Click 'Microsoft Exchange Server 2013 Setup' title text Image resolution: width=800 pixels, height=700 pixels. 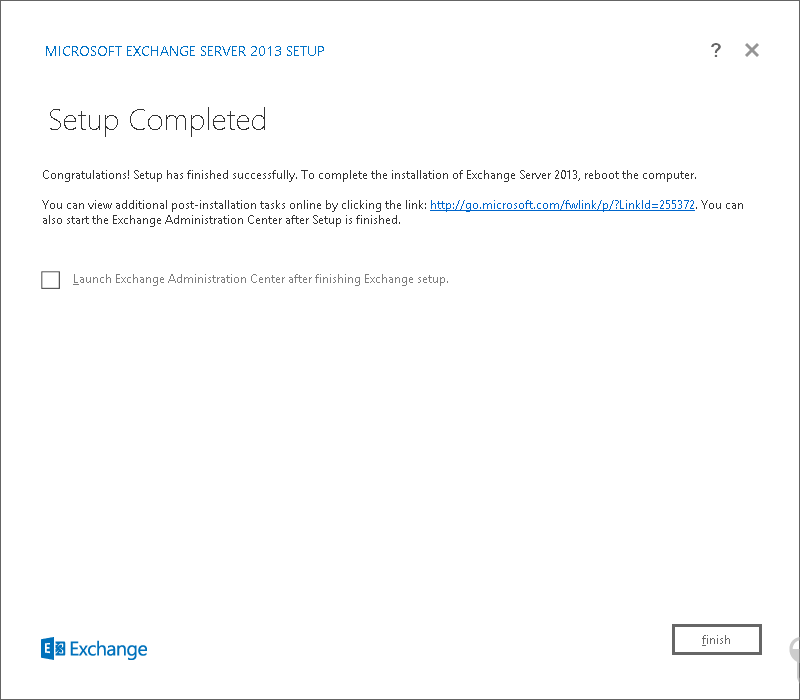point(185,51)
